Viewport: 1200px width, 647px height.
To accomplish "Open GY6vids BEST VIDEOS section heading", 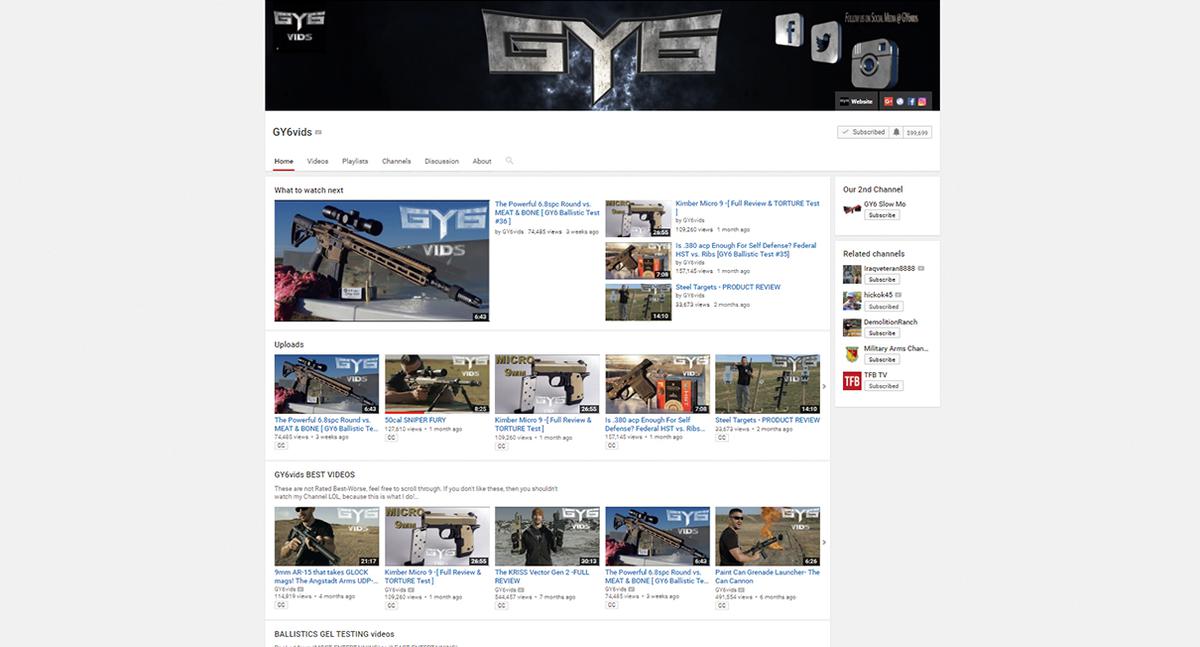I will [315, 475].
